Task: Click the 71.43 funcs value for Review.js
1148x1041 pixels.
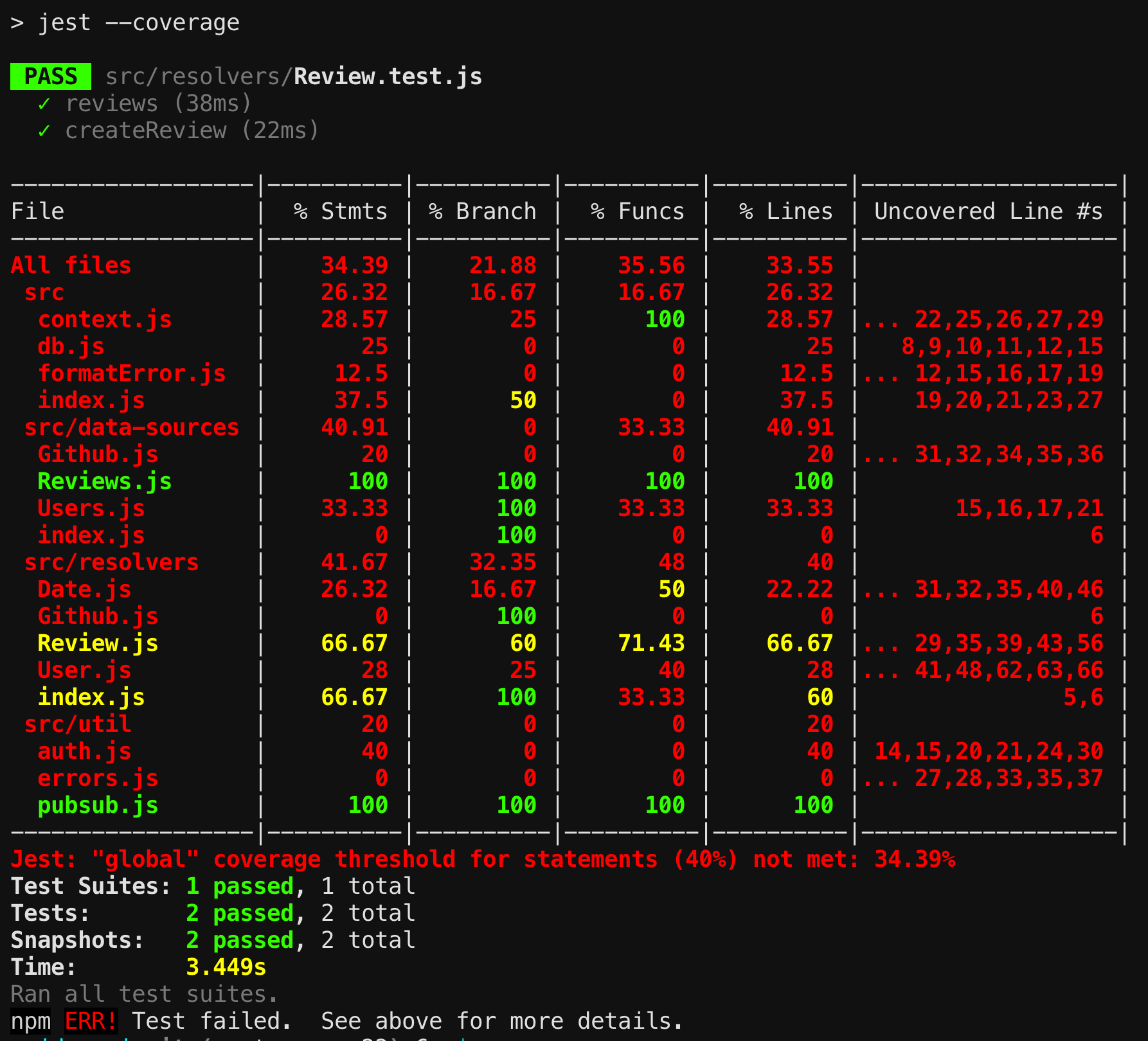Action: coord(651,643)
